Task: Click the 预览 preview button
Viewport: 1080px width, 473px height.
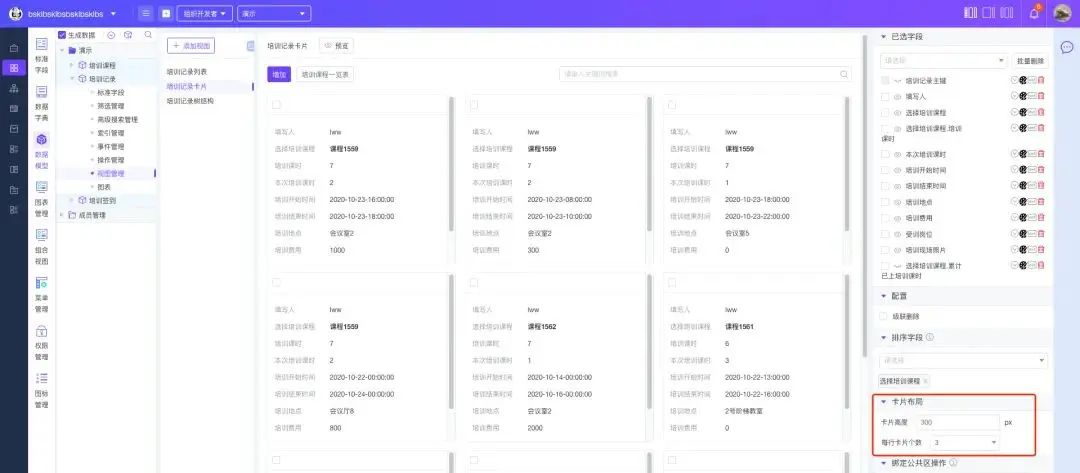Action: coord(336,46)
